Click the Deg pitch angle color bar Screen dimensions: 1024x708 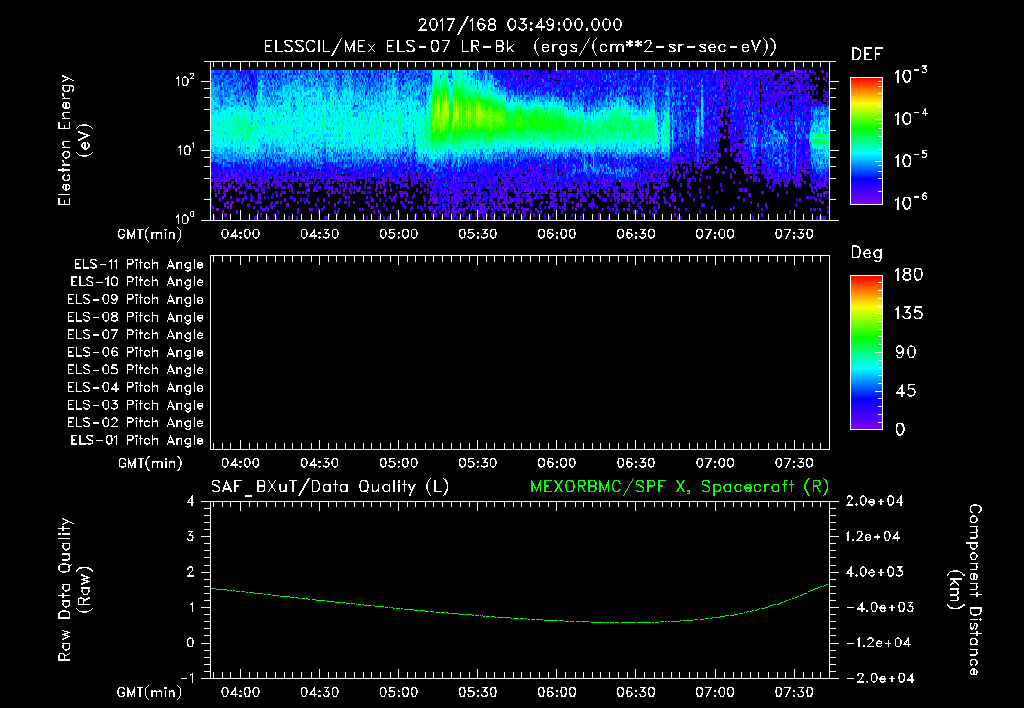pos(866,353)
